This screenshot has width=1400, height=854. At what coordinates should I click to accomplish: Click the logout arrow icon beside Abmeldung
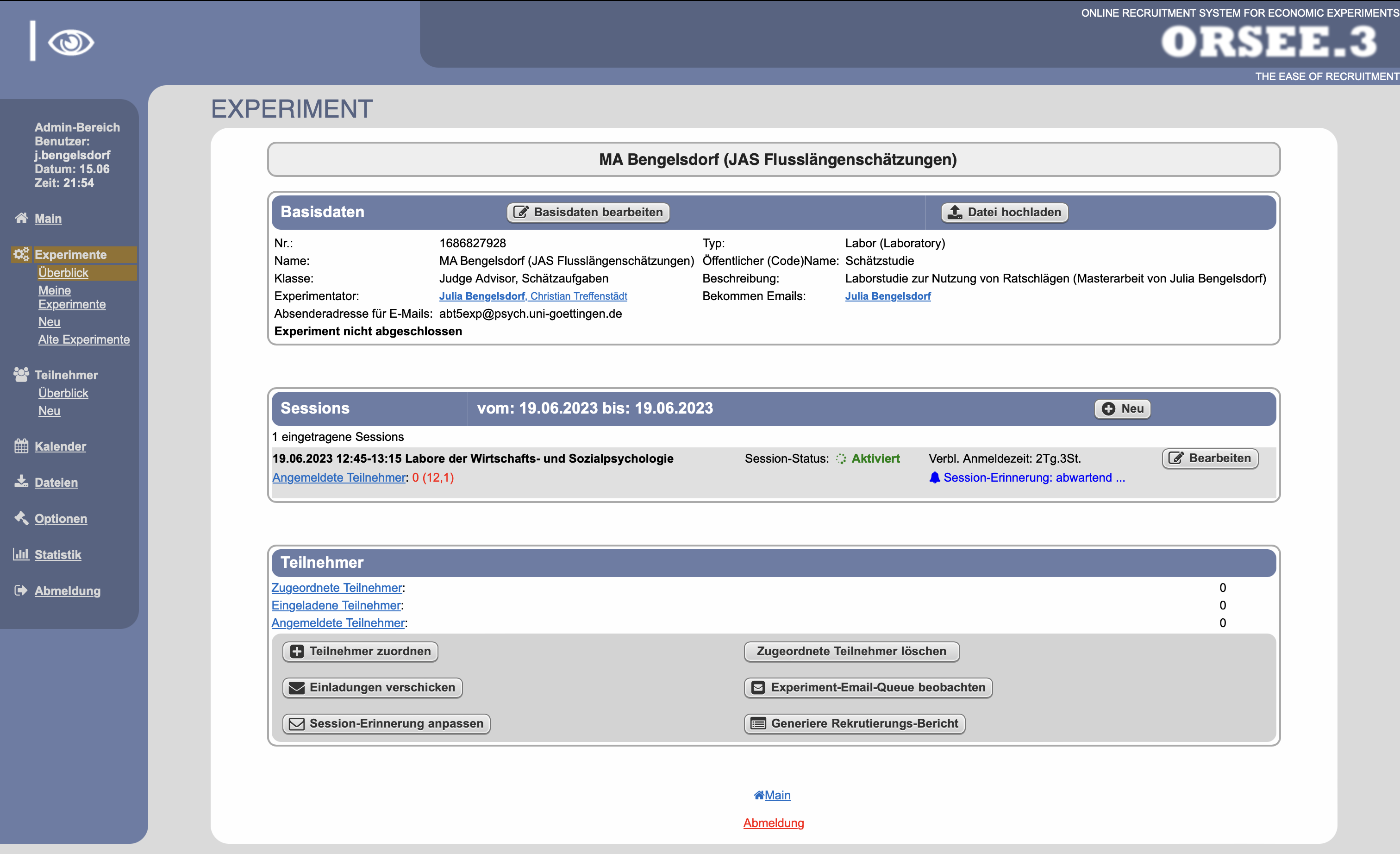[21, 590]
